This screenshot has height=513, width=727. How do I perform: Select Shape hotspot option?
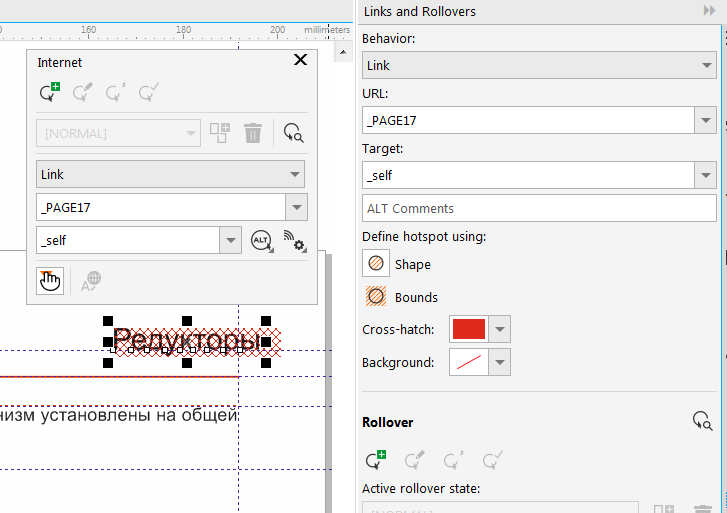[x=376, y=263]
